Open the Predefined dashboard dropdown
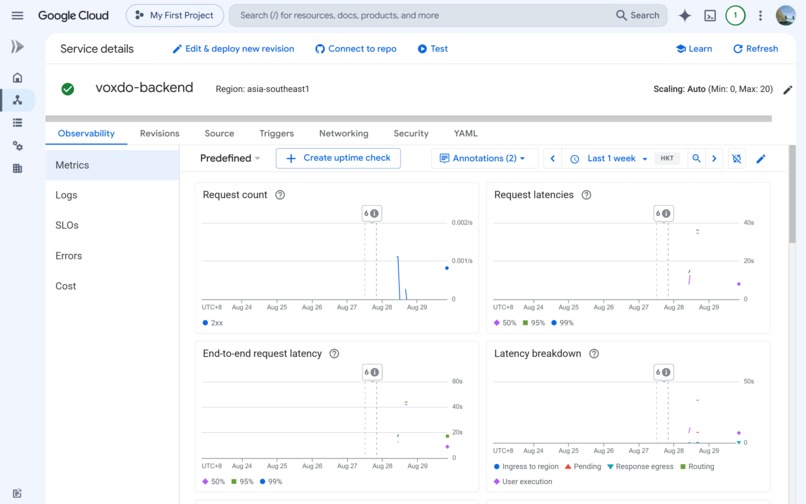The image size is (806, 504). [x=230, y=158]
